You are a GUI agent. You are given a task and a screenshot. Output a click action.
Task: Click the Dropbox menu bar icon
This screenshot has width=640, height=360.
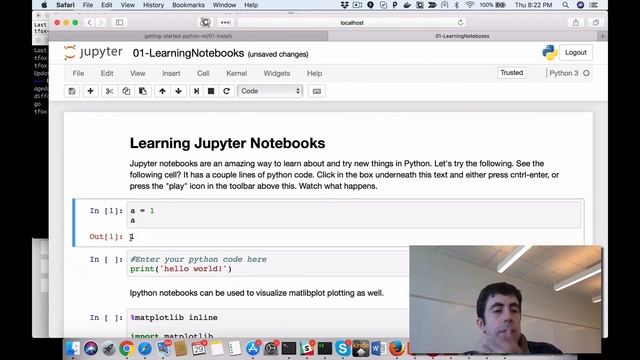pyautogui.click(x=344, y=5)
